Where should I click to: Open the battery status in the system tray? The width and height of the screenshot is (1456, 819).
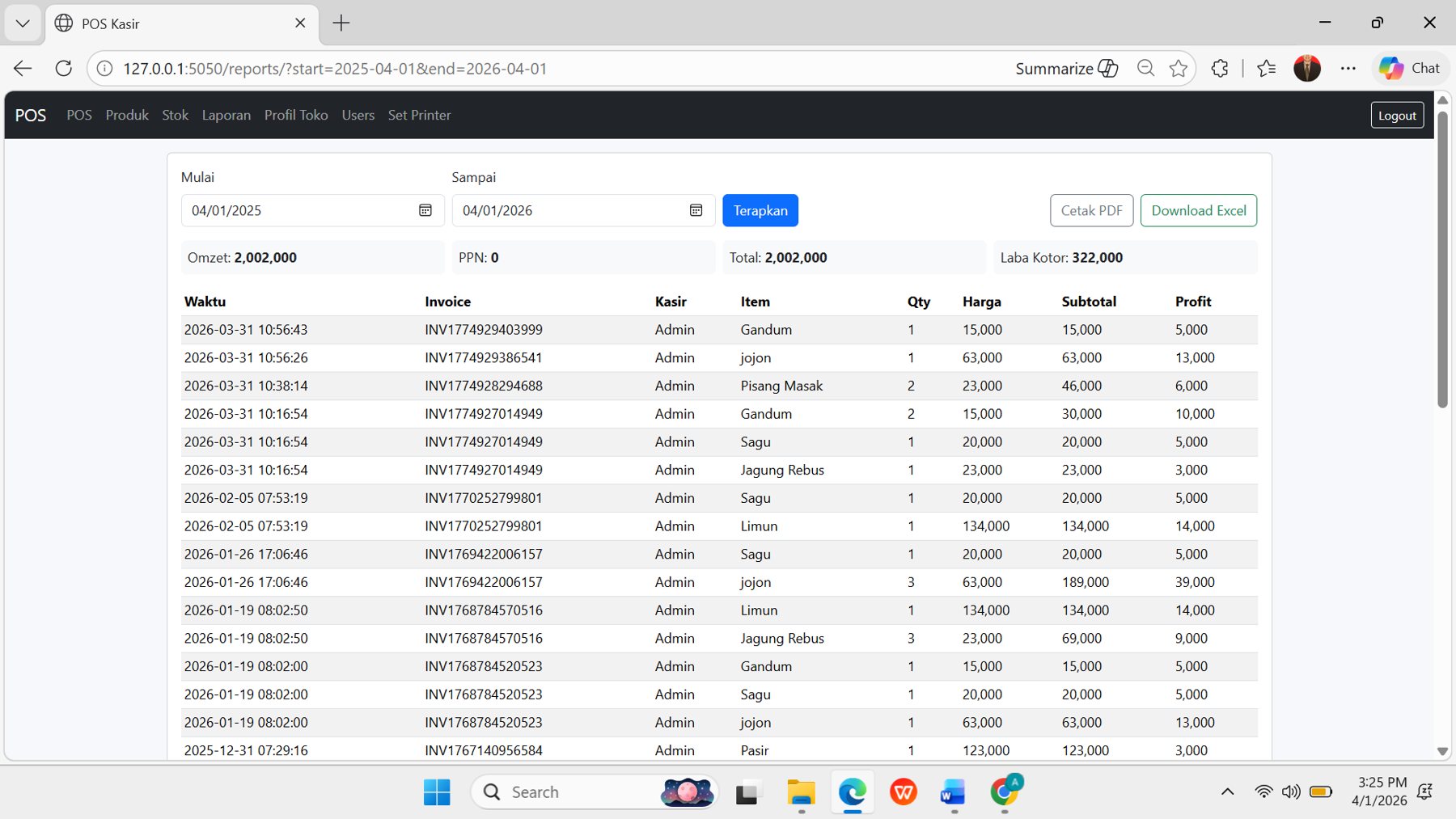1320,792
